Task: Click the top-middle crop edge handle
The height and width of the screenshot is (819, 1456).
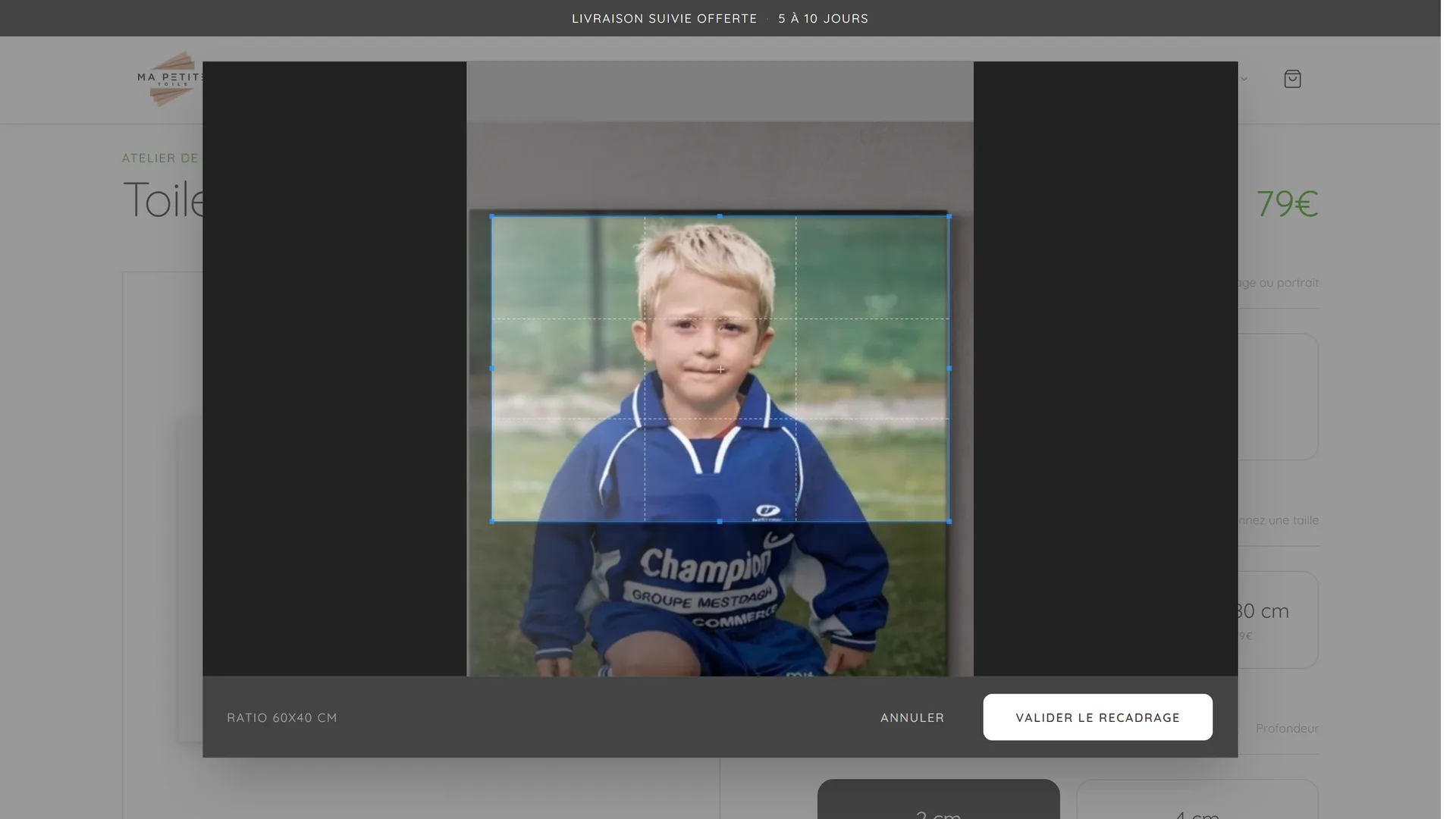Action: coord(720,216)
